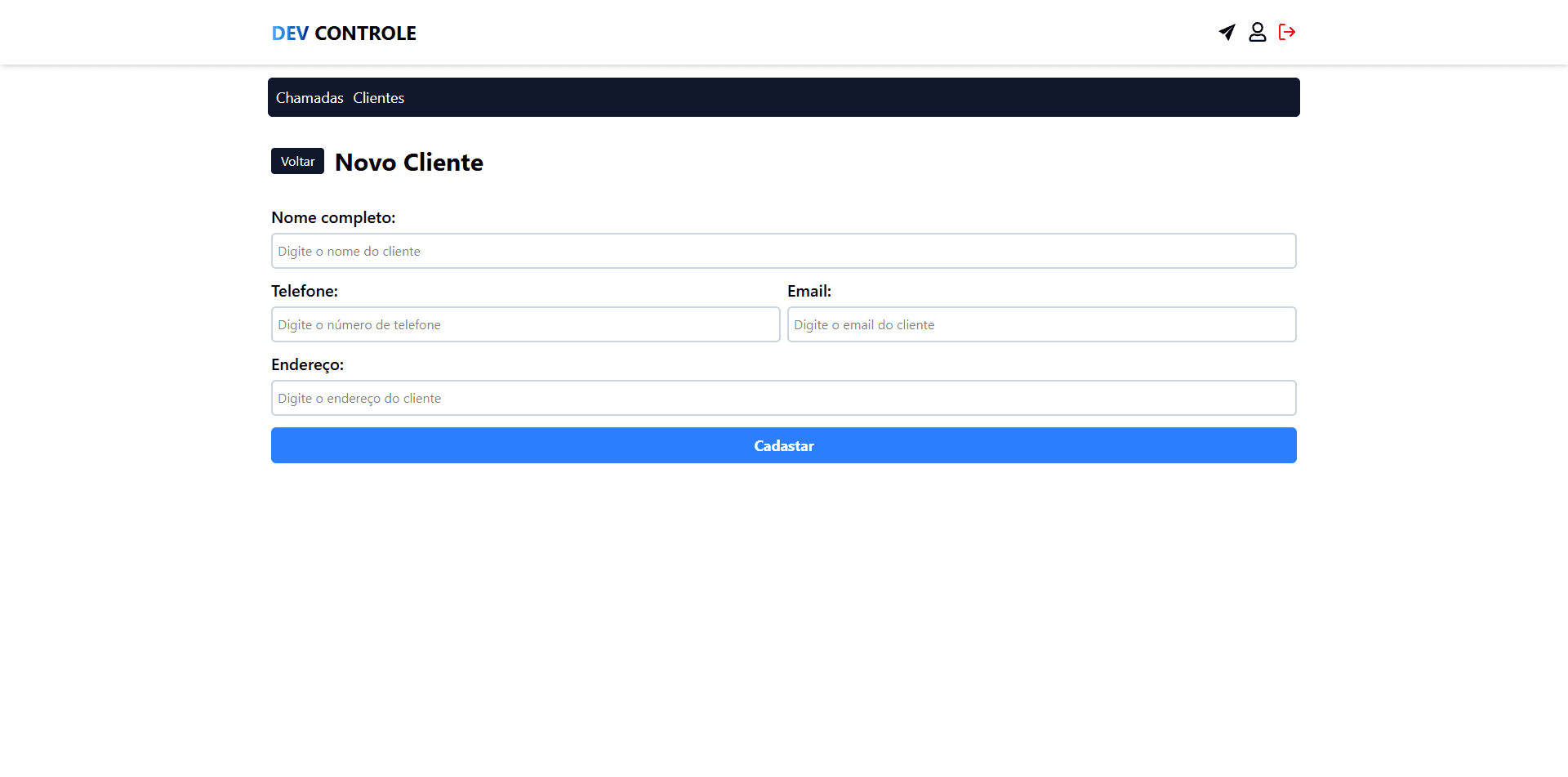1568x777 pixels.
Task: Focus the Nome completo input field
Action: (x=783, y=251)
